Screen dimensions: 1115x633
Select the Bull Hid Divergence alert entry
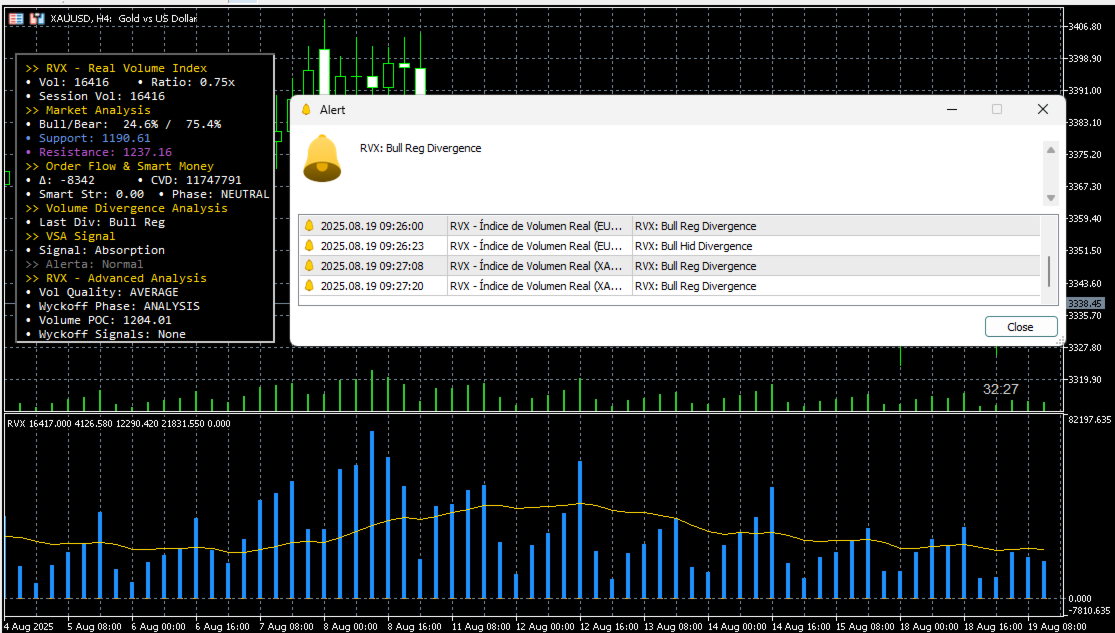[x=693, y=246]
